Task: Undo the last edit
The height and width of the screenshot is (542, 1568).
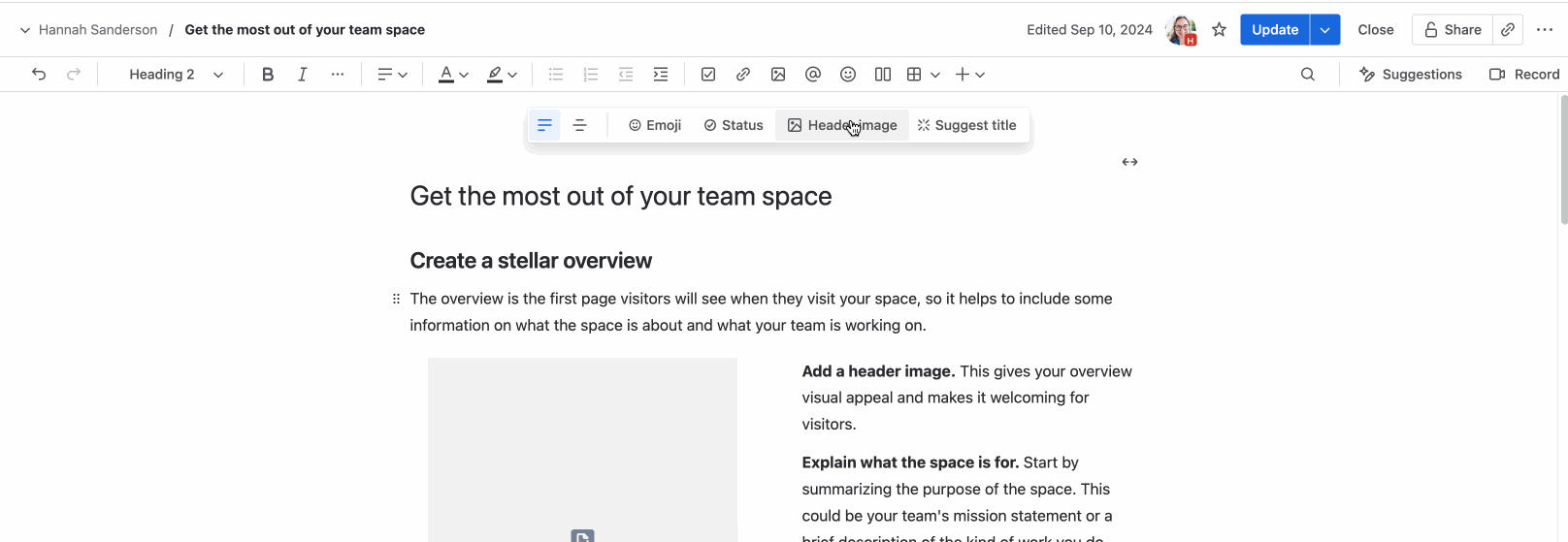Action: point(39,75)
